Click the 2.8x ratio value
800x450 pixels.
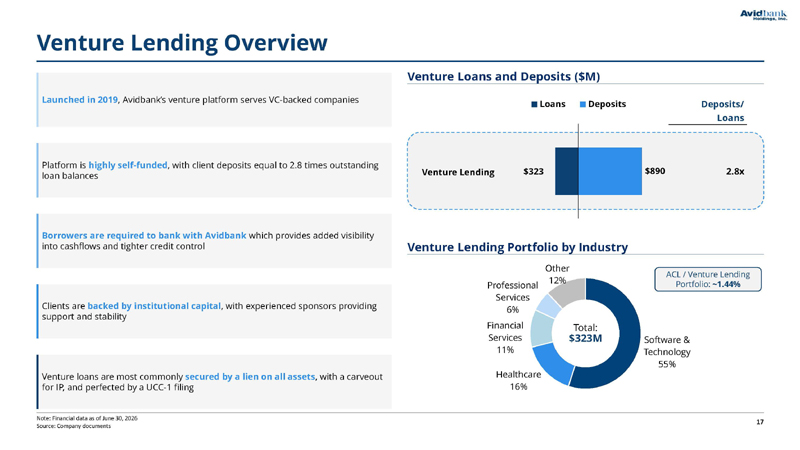735,171
